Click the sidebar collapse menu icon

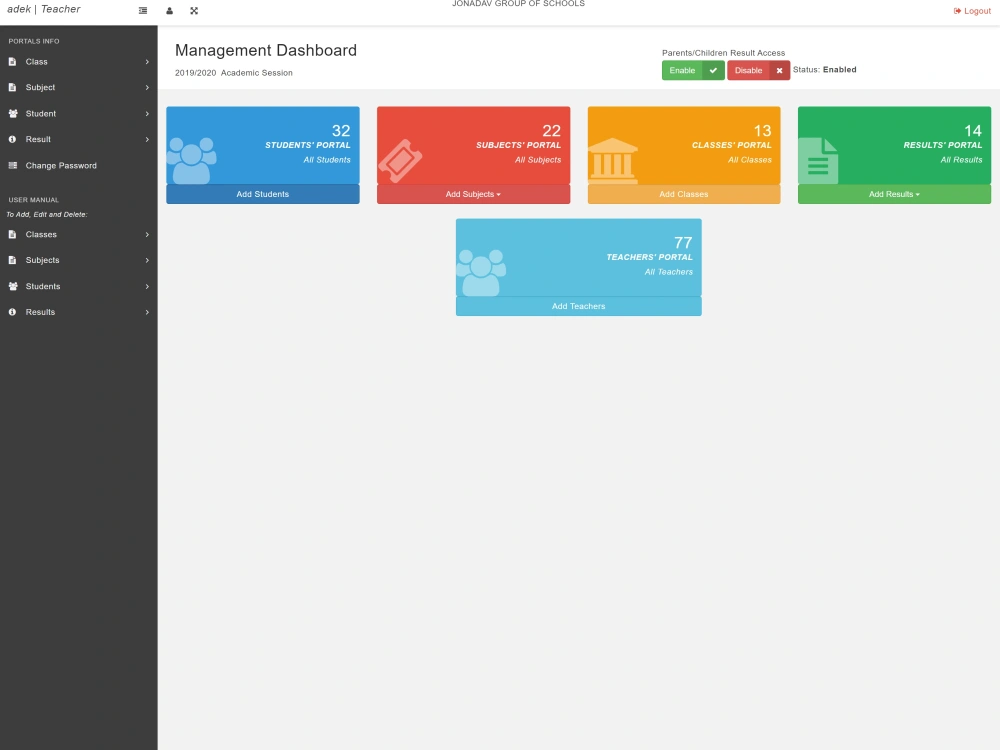[143, 11]
